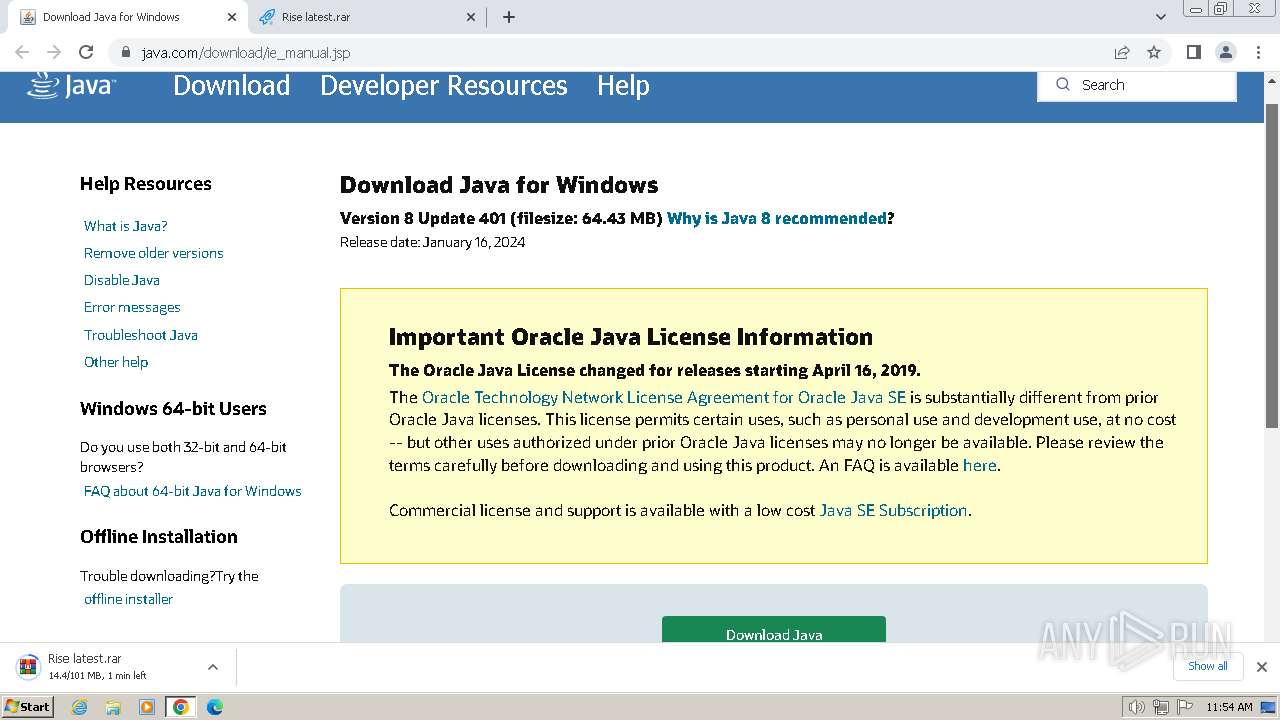Screen dimensions: 1280x720
Task: Open Internet Explorer from taskbar
Action: click(x=80, y=707)
